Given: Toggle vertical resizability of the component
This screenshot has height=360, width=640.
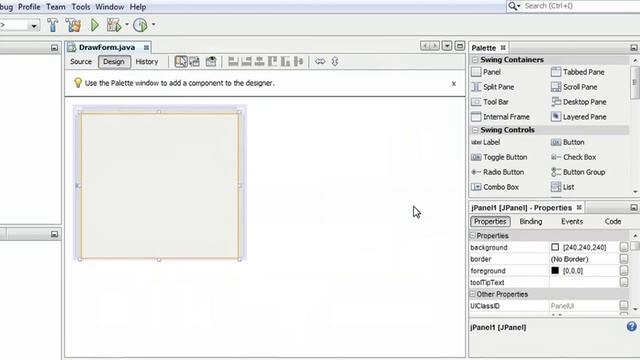Looking at the screenshot, I should pyautogui.click(x=335, y=62).
